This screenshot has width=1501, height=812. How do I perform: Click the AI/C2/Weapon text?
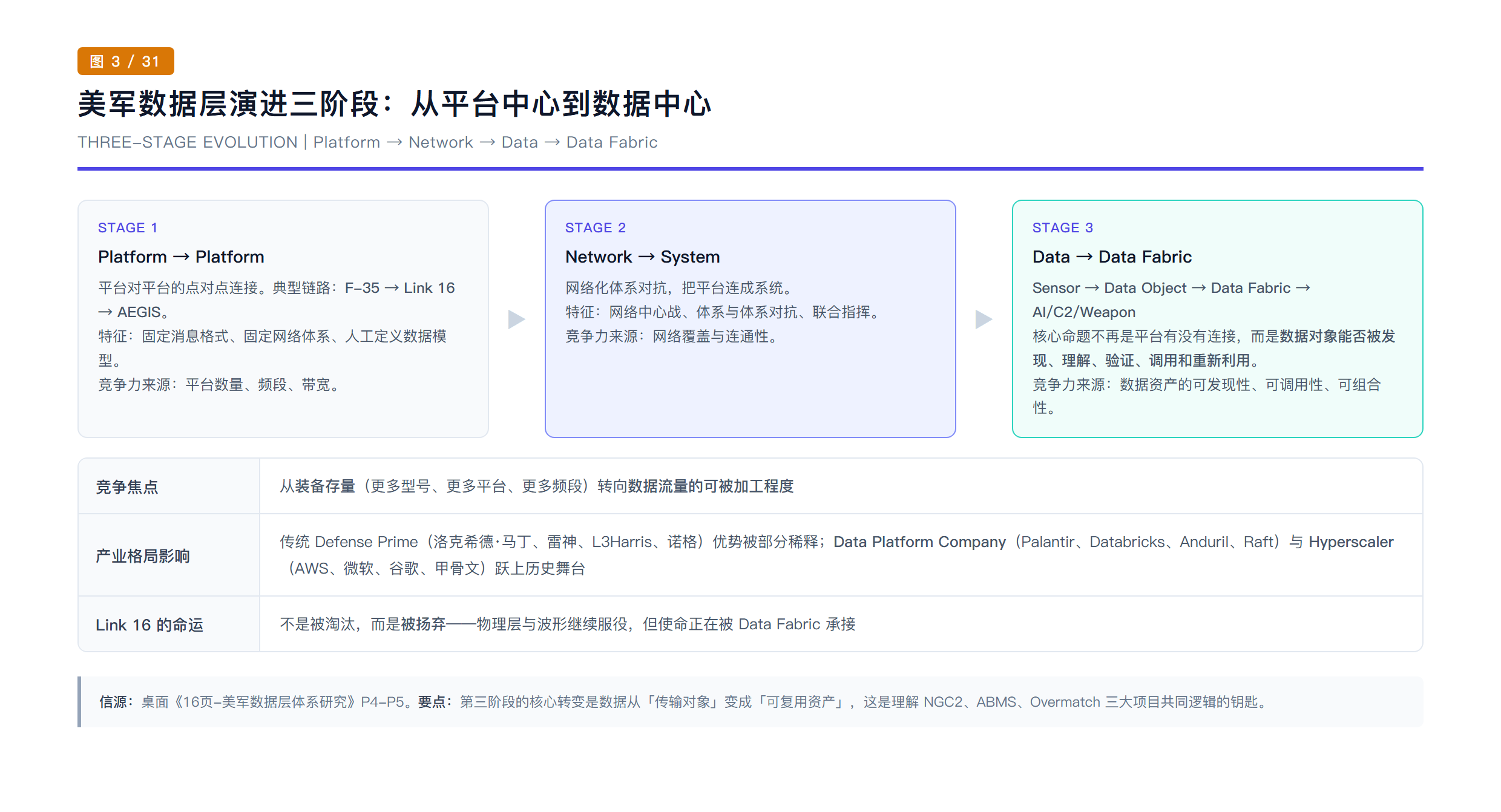(x=1084, y=312)
